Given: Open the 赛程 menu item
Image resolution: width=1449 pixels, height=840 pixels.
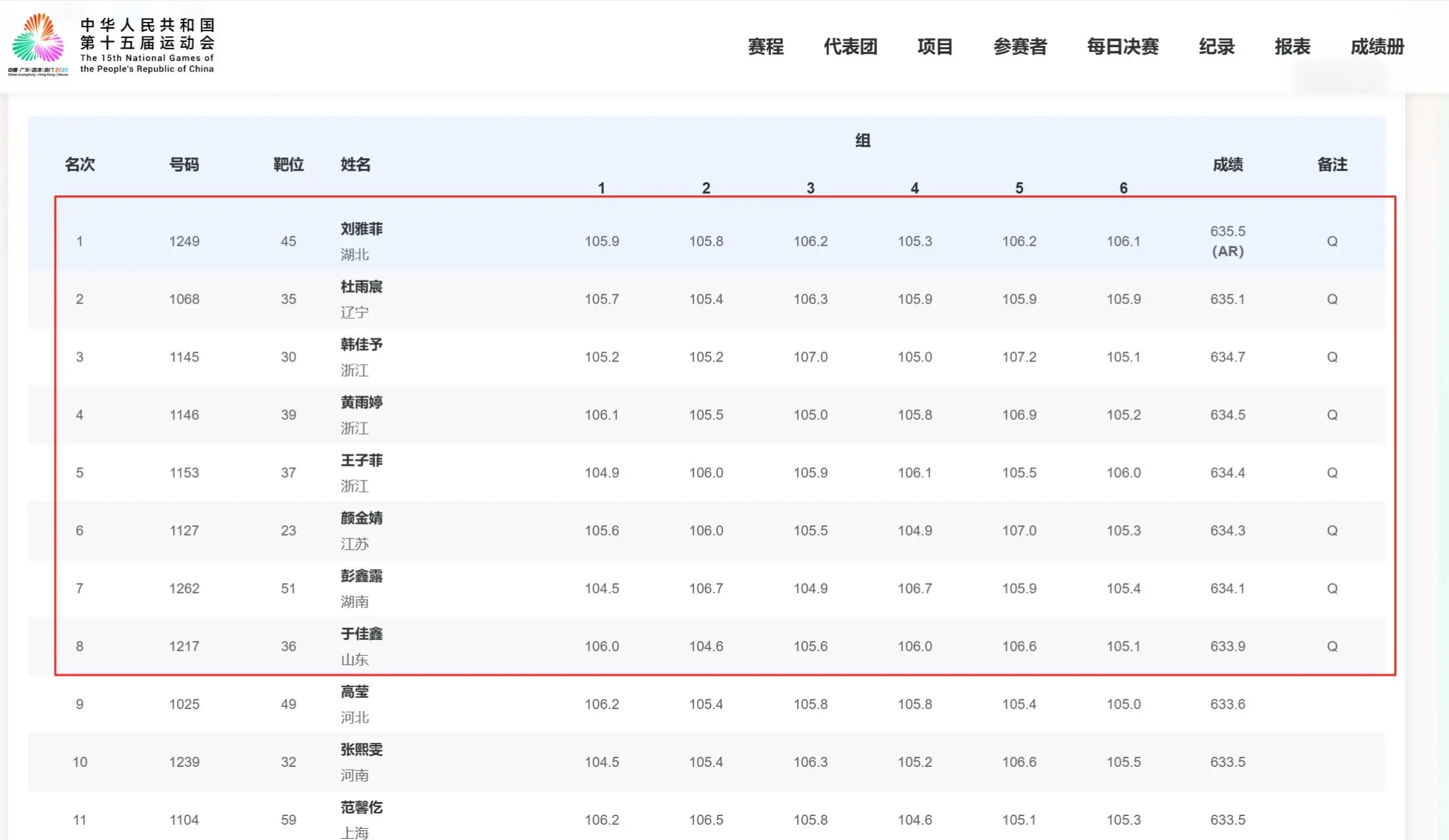Looking at the screenshot, I should [766, 47].
